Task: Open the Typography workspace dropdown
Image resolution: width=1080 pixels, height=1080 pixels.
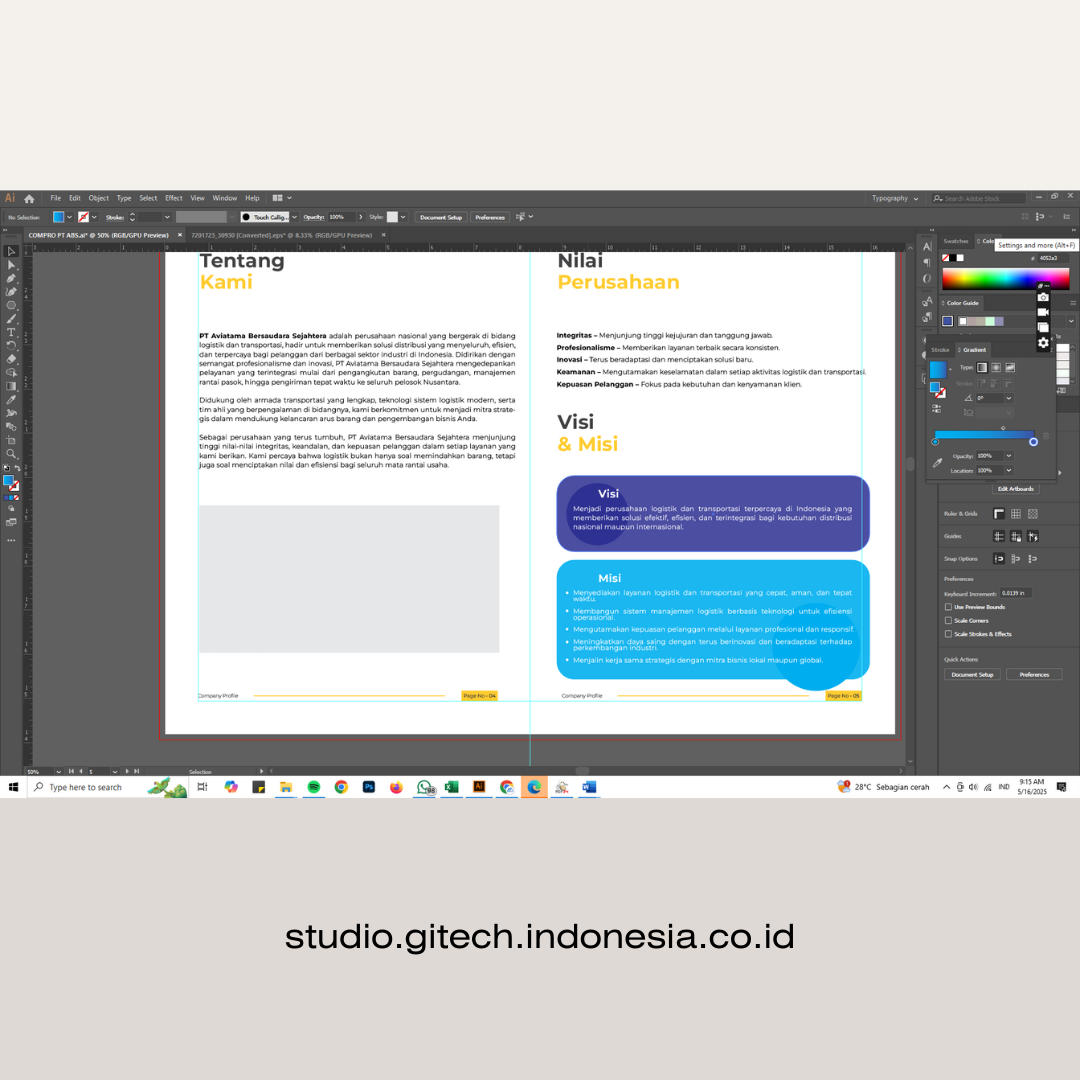Action: [894, 198]
